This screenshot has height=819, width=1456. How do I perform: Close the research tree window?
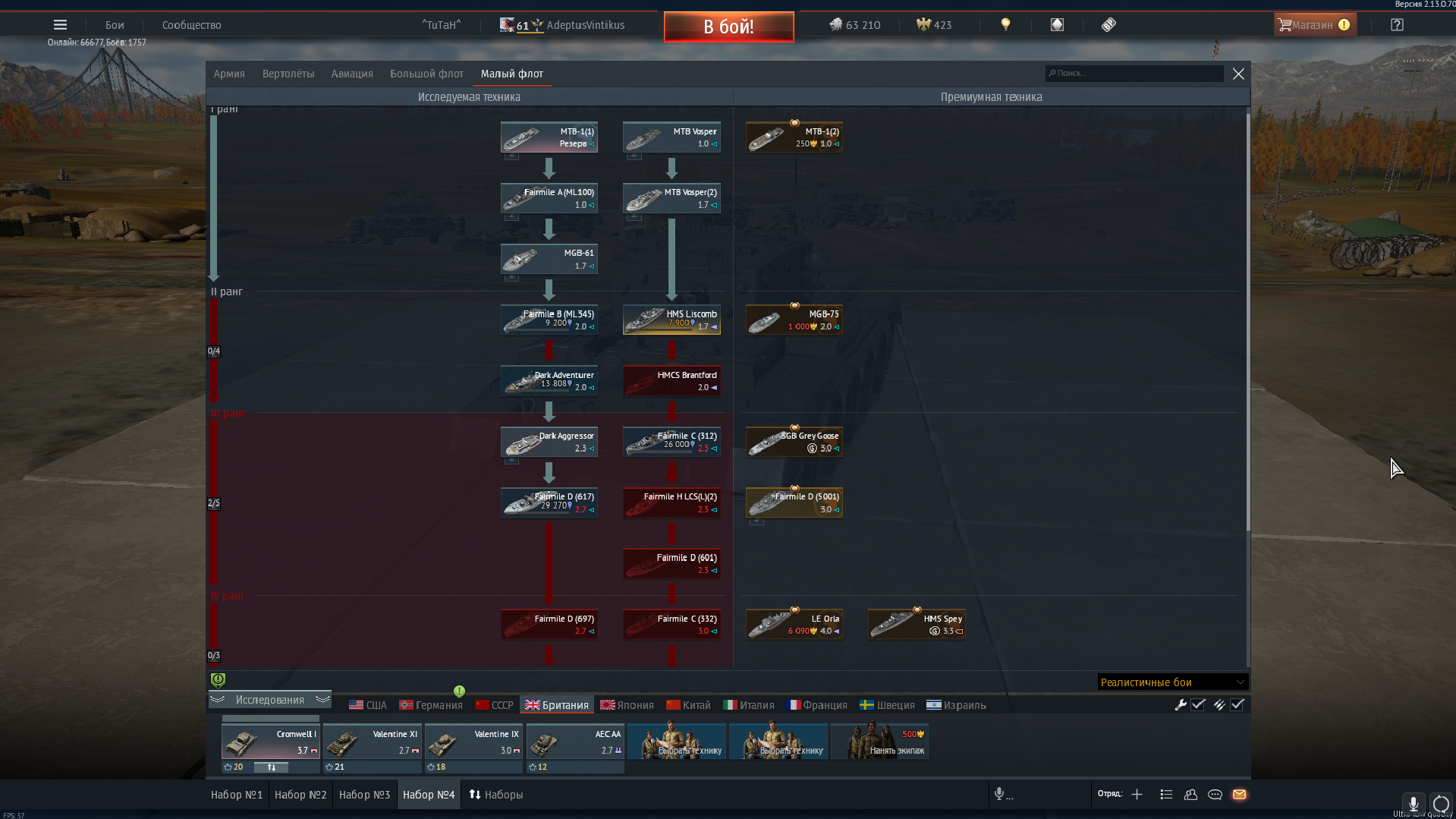pyautogui.click(x=1238, y=74)
